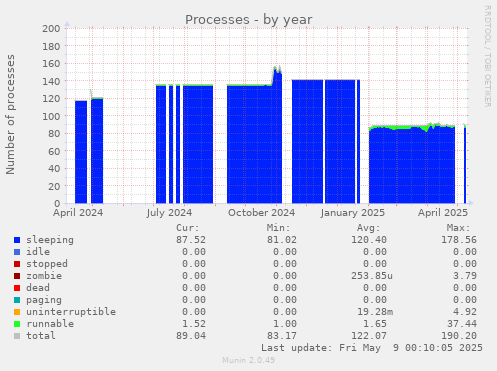The width and height of the screenshot is (497, 371).
Task: Click zombie average value 253.85u
Action: (372, 276)
